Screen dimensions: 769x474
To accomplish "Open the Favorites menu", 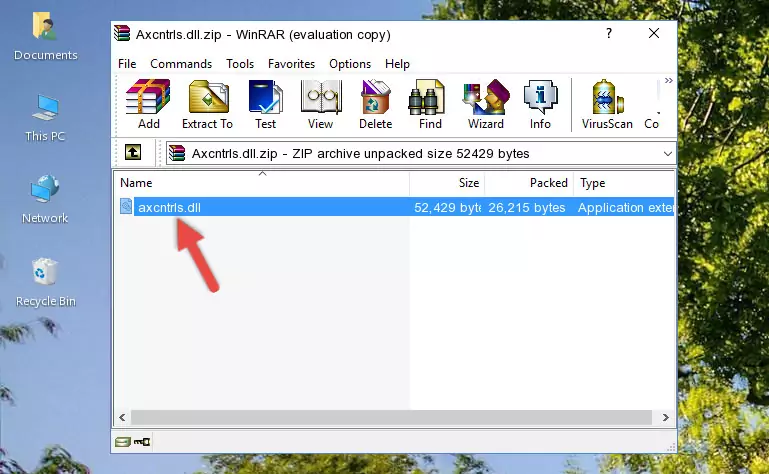I will click(291, 64).
